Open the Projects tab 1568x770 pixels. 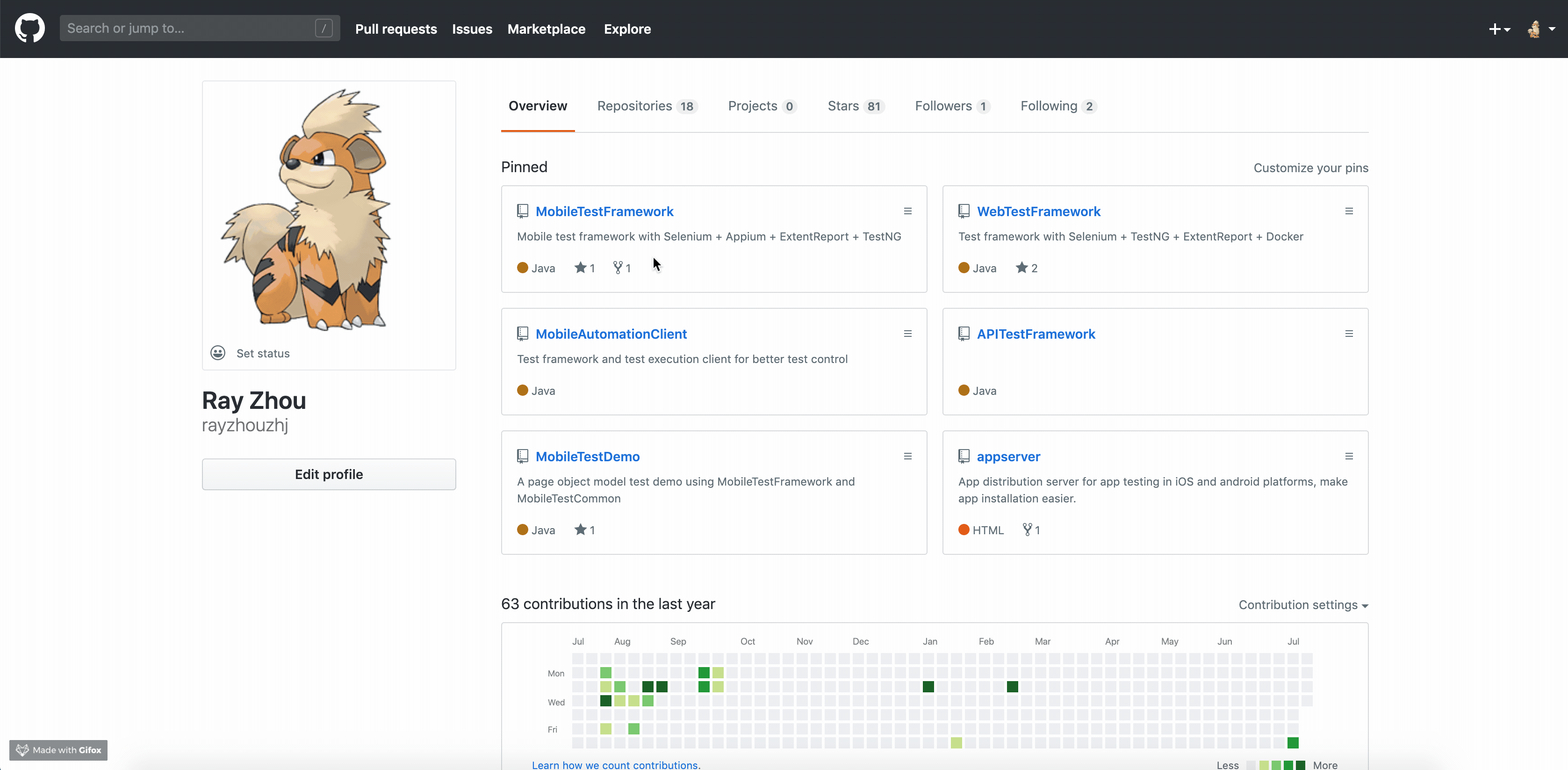click(762, 106)
